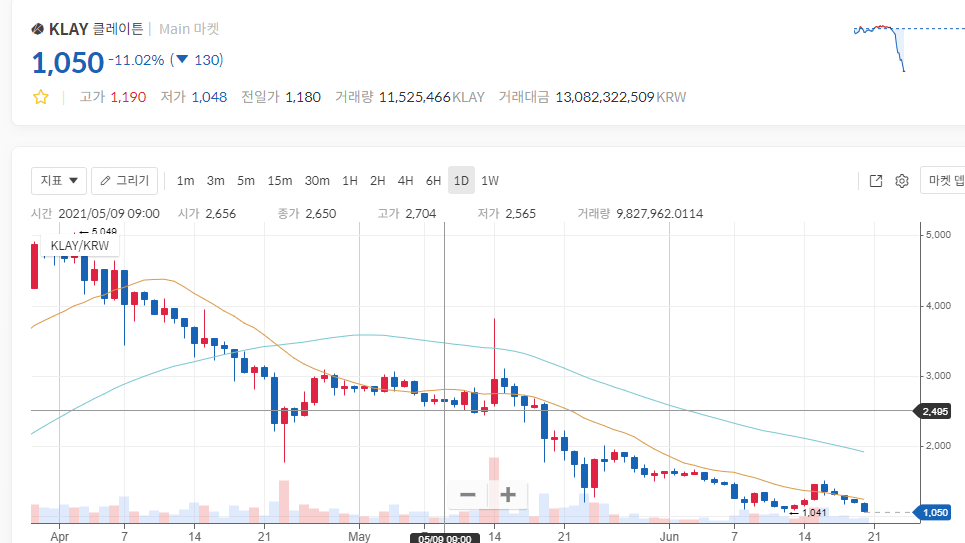Viewport: 965px width, 543px height.
Task: Switch to the 3m timeframe
Action: pos(215,181)
